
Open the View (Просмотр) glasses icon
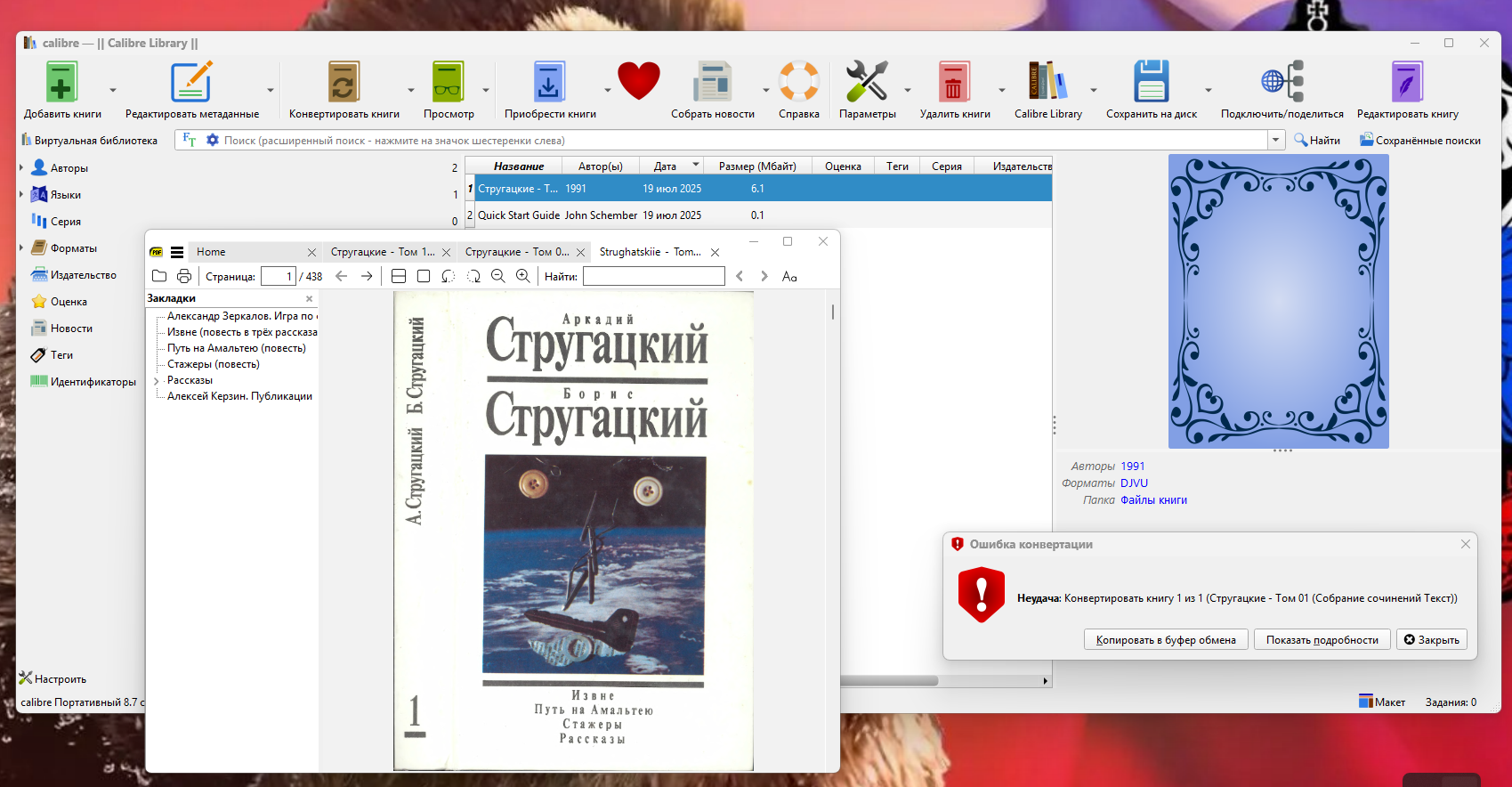pyautogui.click(x=448, y=82)
